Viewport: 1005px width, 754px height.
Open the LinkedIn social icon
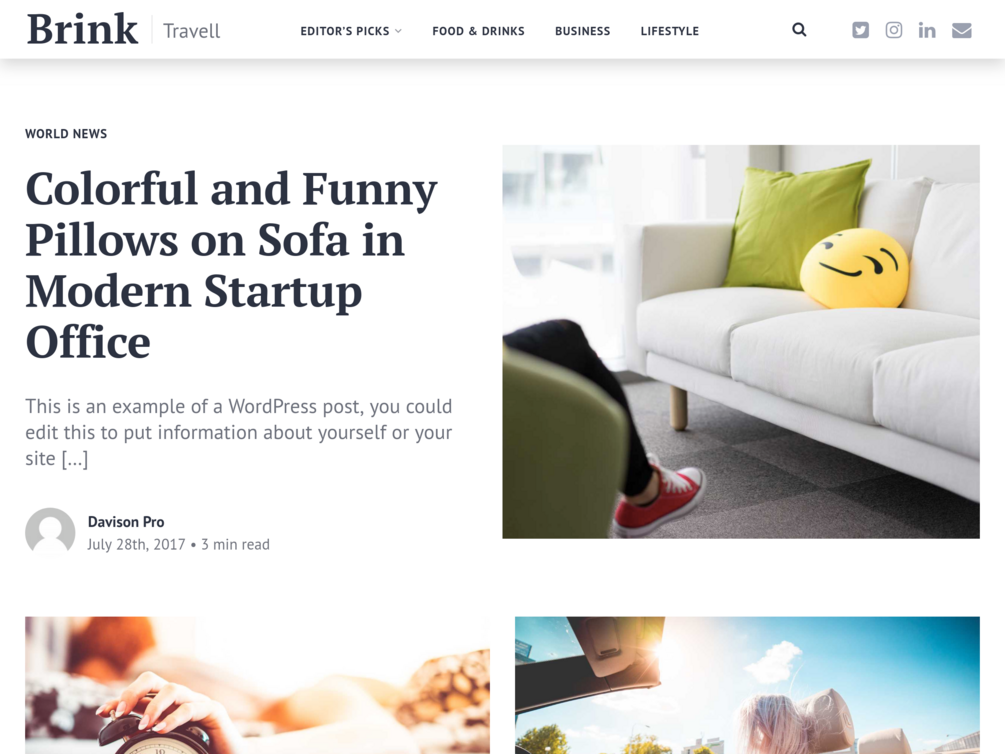click(x=926, y=30)
